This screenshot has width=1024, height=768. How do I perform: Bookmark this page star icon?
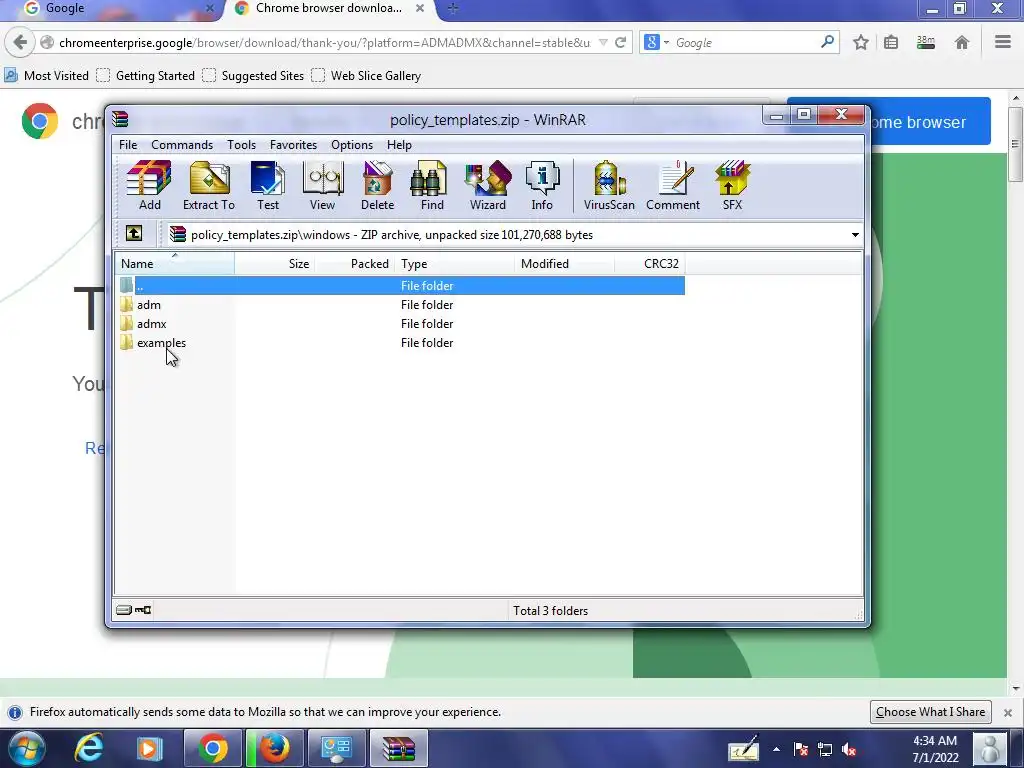click(861, 42)
